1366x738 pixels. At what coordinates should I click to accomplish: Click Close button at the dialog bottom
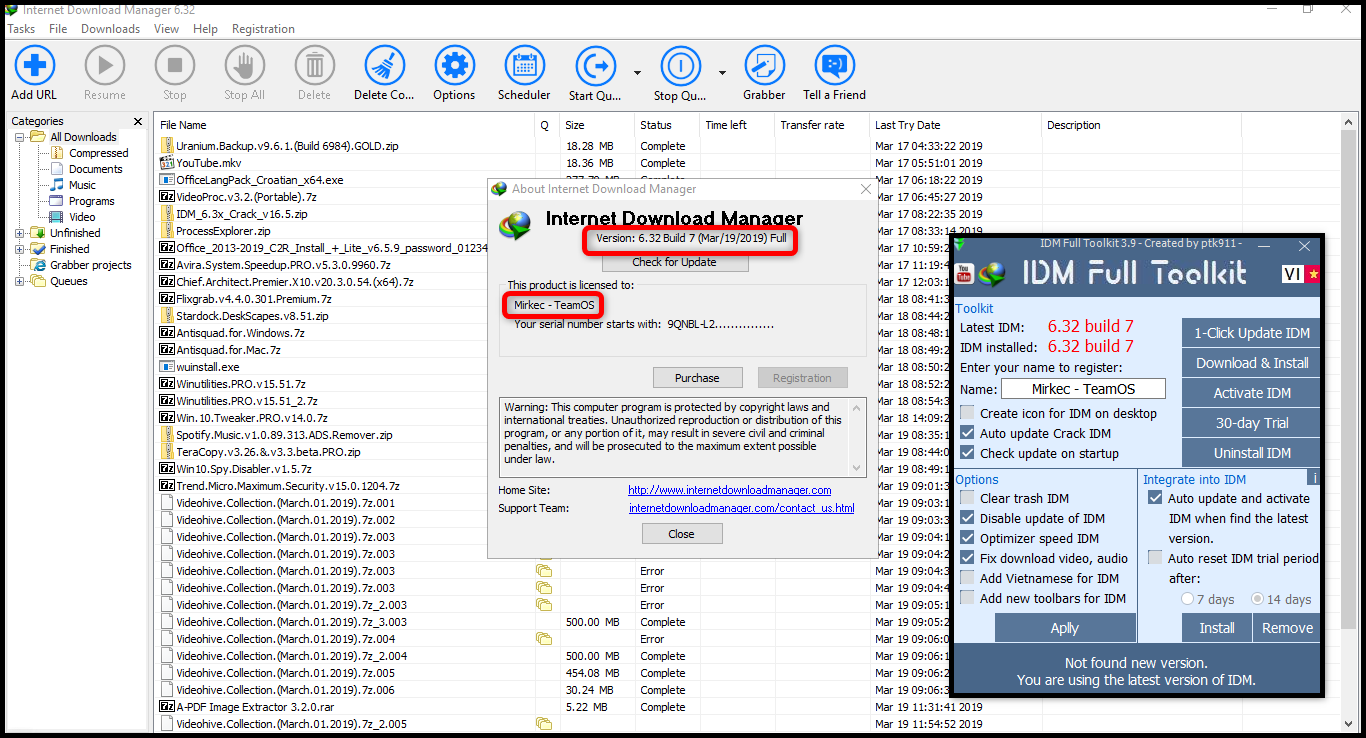681,533
